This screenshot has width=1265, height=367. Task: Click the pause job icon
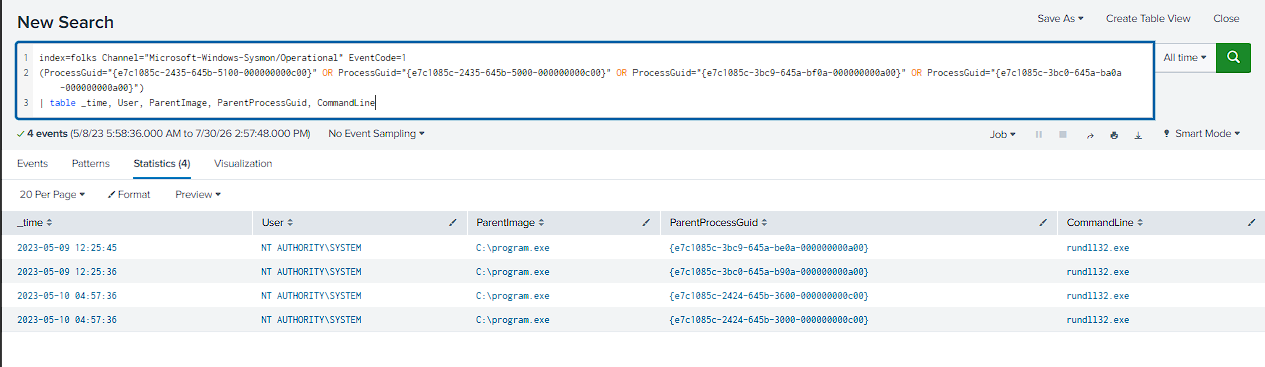coord(1039,134)
